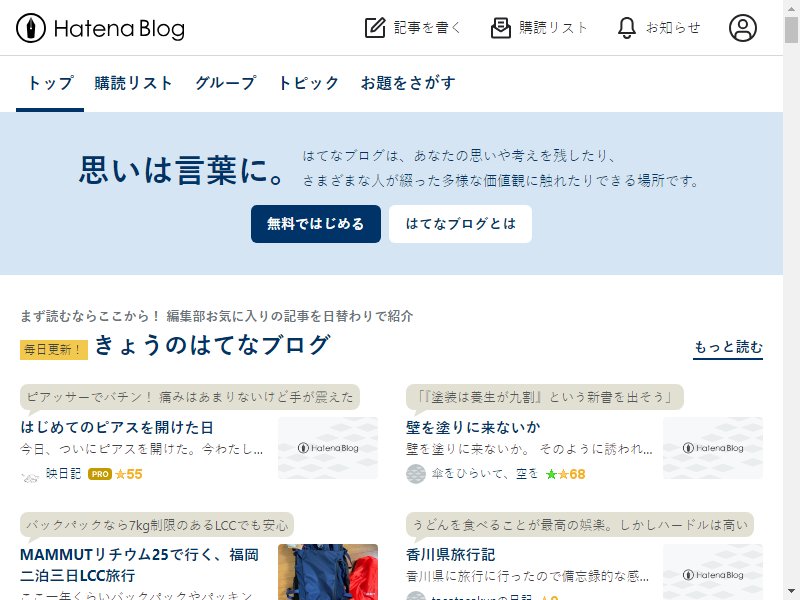Click the Hatena Blog wordmark text
Viewport: 800px width, 600px height.
pyautogui.click(x=119, y=29)
